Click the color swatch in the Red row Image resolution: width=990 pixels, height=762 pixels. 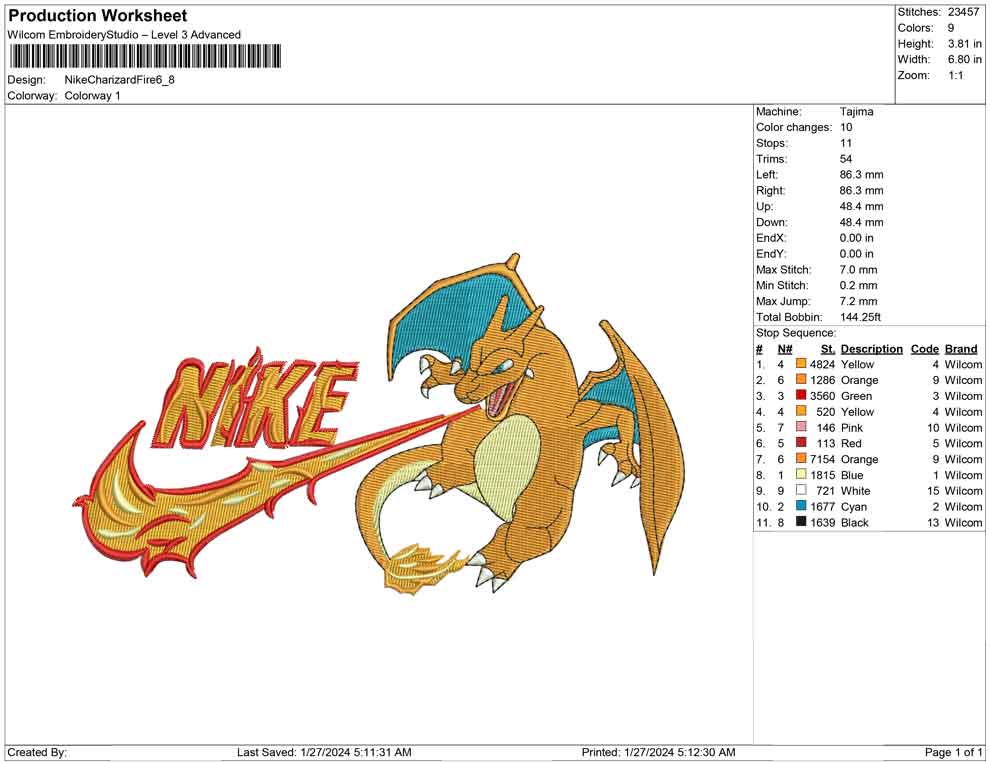(801, 443)
